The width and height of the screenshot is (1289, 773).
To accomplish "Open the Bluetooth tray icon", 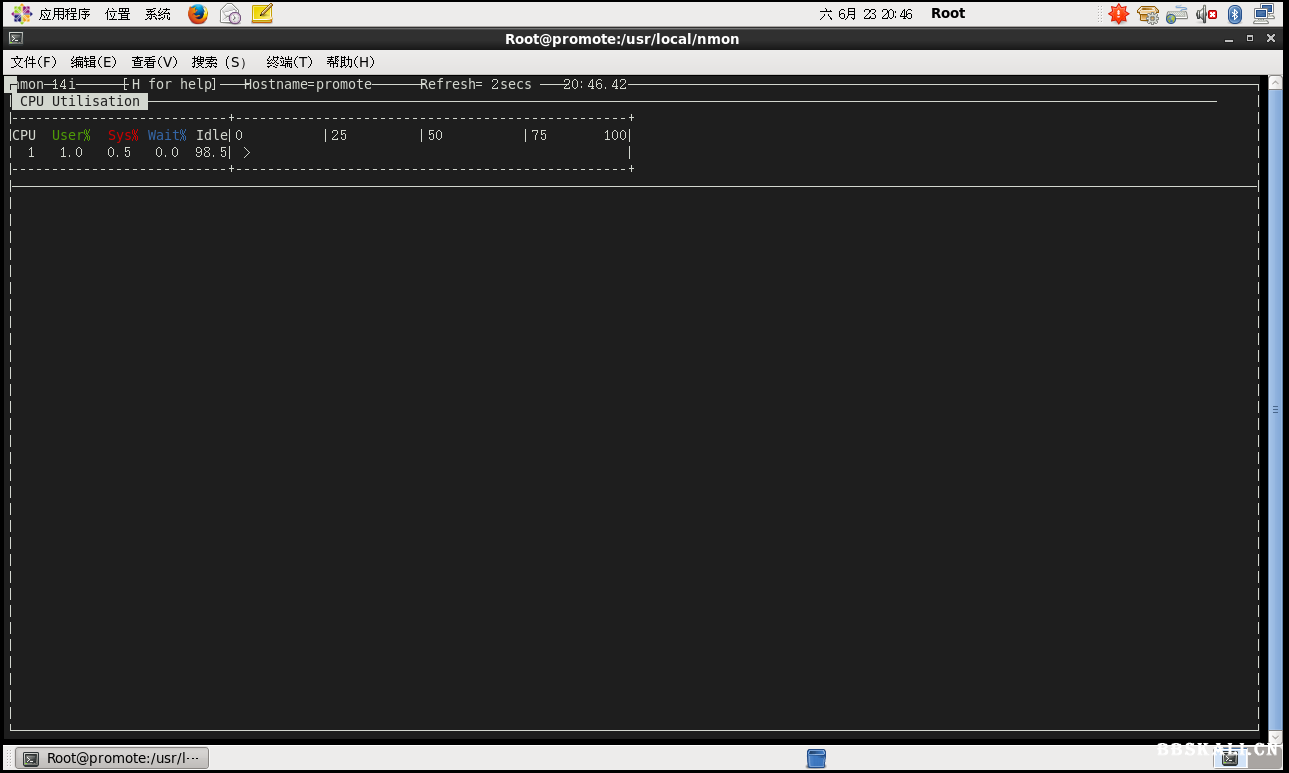I will [1234, 13].
